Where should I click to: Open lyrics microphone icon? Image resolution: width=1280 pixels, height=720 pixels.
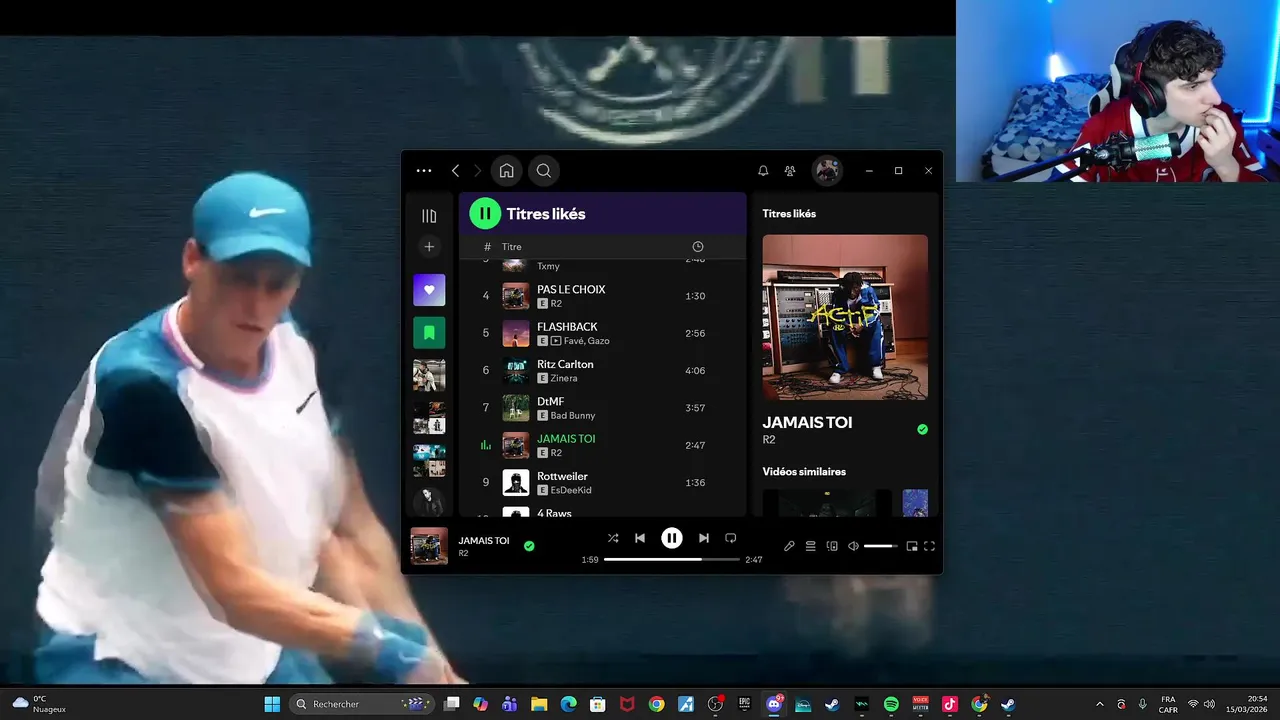click(789, 546)
